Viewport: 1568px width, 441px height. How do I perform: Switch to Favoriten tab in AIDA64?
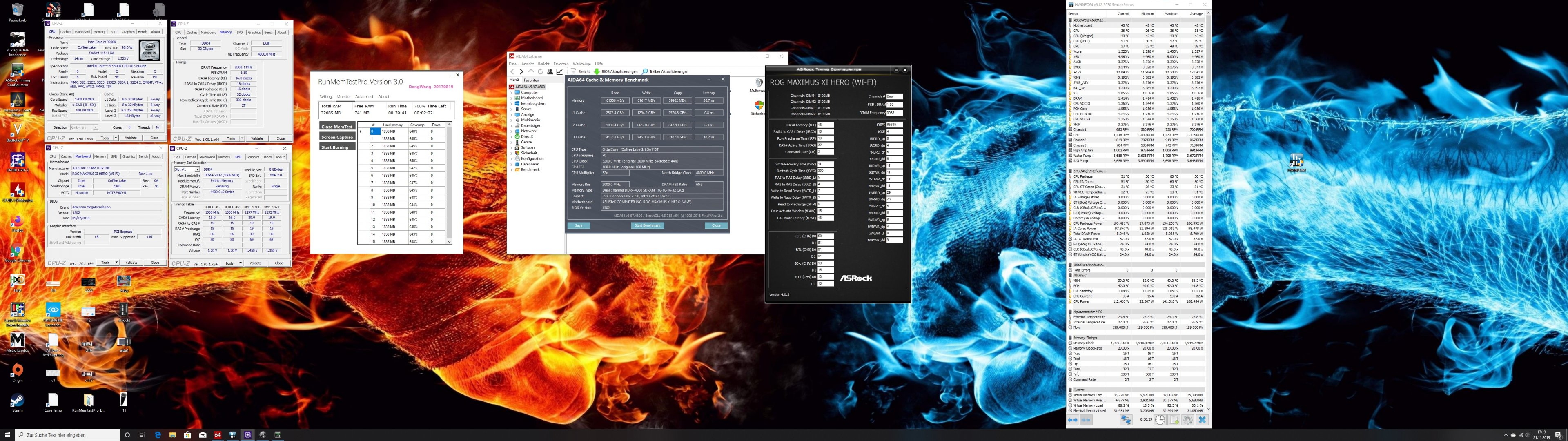pos(531,80)
